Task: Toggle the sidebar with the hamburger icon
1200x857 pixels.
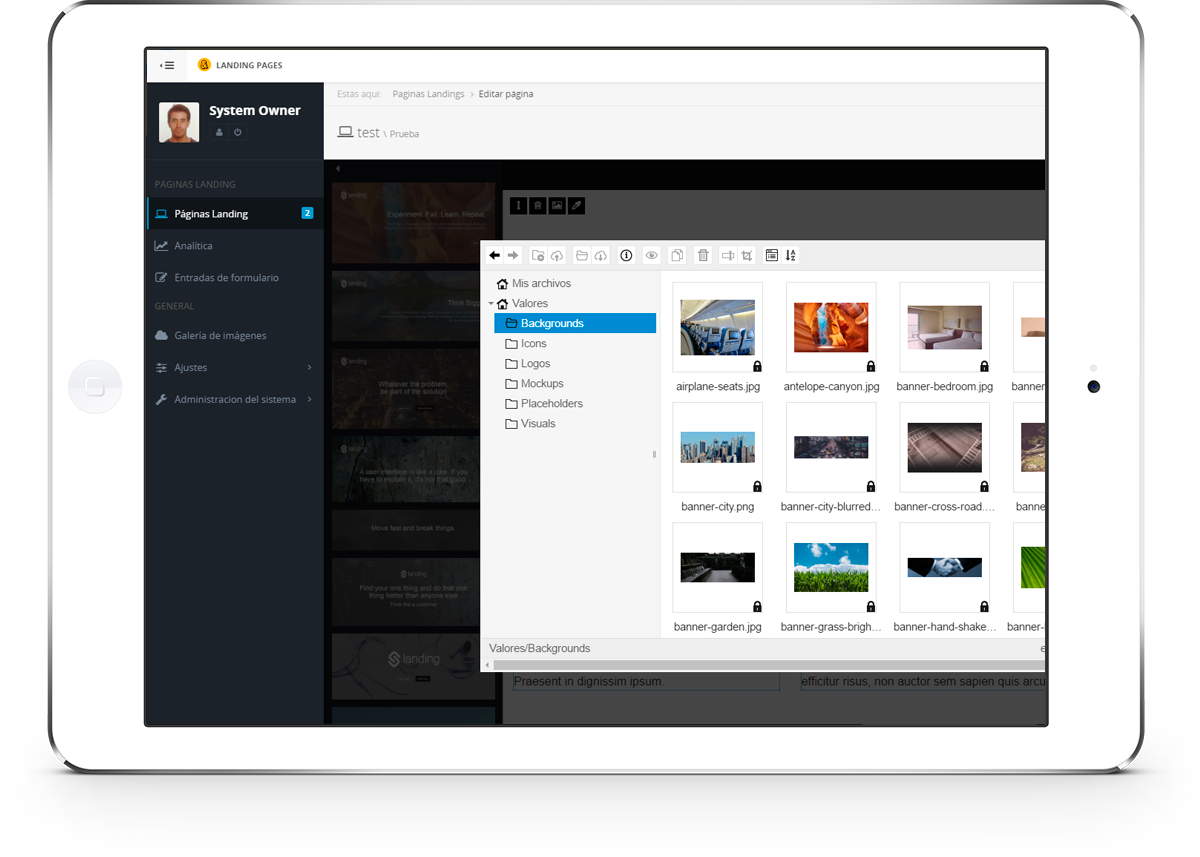Action: [167, 65]
